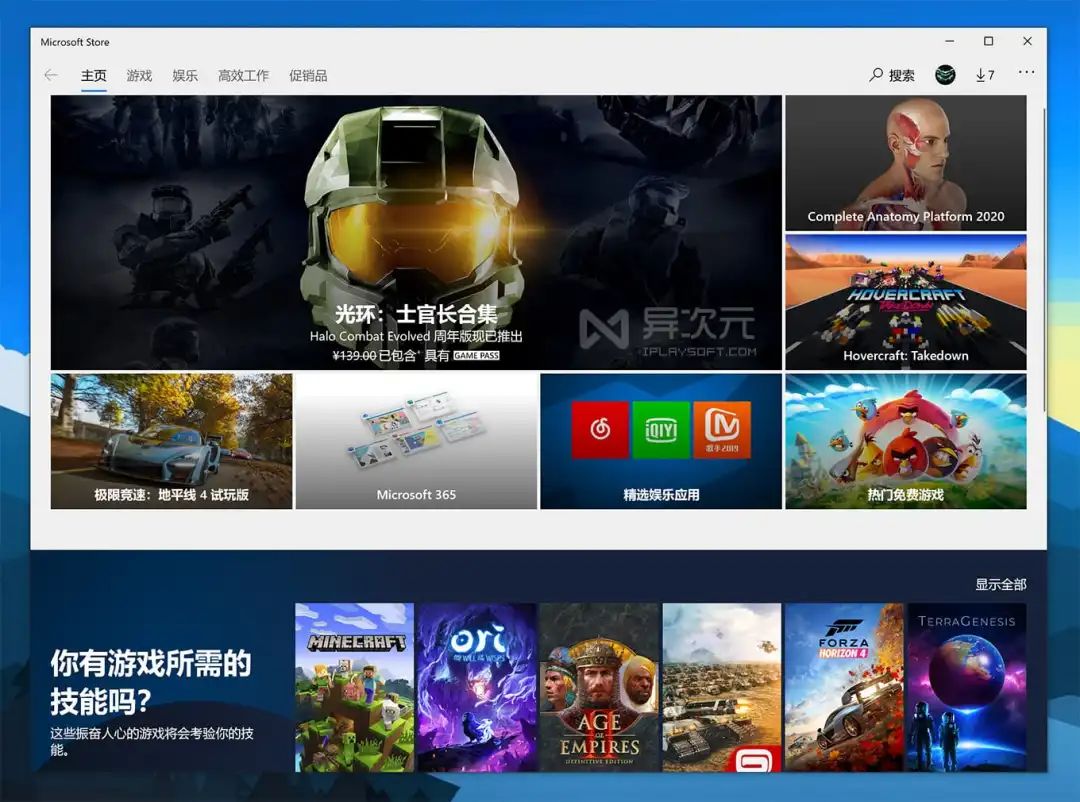Open the Halo 光环：士官长合集 banner

(x=416, y=232)
